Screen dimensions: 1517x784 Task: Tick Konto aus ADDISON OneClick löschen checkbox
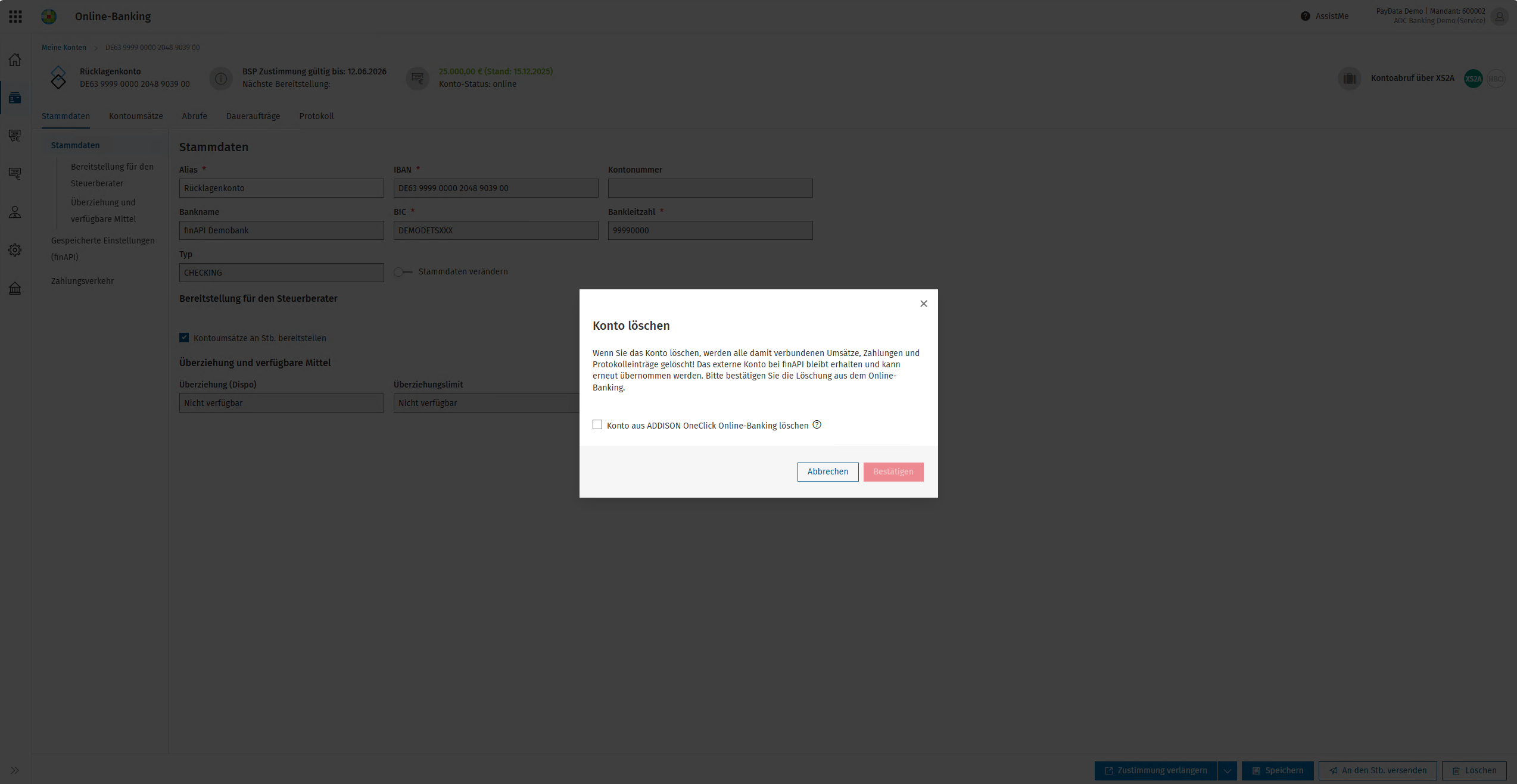tap(597, 425)
